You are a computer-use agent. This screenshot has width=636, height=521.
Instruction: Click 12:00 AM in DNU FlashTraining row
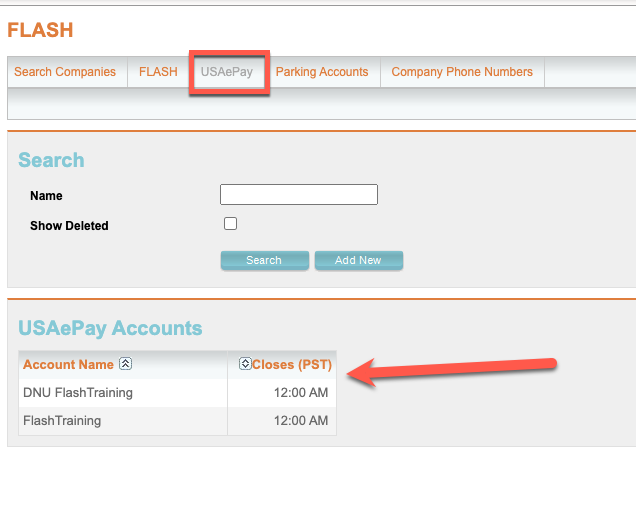point(301,392)
